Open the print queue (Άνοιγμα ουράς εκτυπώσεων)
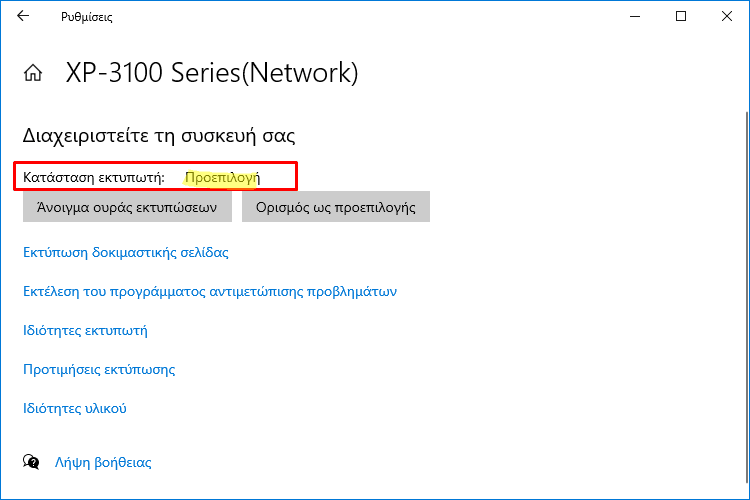Image resolution: width=750 pixels, height=500 pixels. (127, 207)
